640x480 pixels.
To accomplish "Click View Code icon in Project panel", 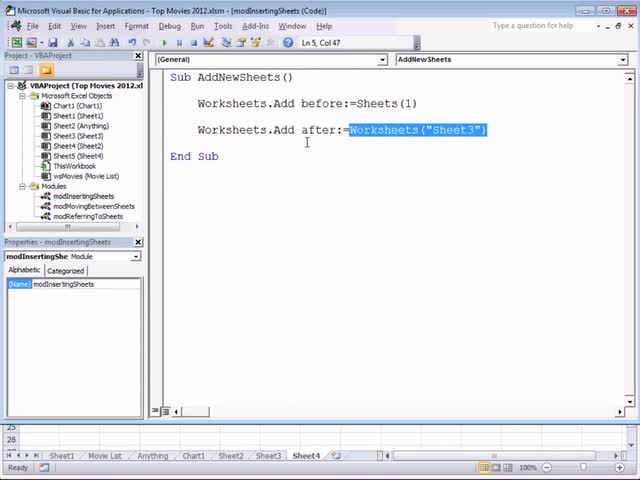I will (x=14, y=70).
